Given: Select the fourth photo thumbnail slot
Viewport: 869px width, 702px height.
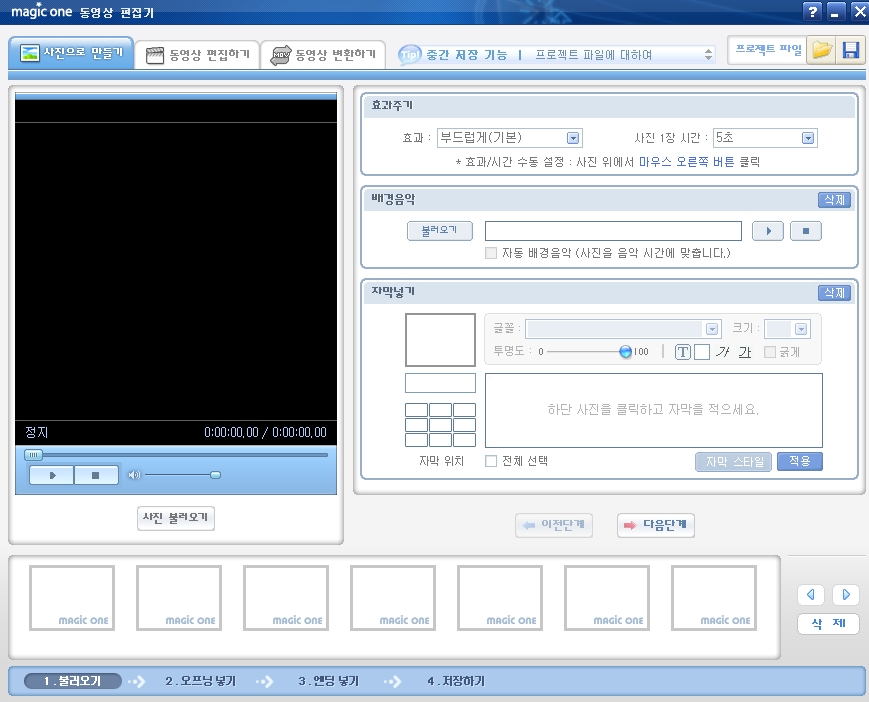Looking at the screenshot, I should [x=393, y=598].
